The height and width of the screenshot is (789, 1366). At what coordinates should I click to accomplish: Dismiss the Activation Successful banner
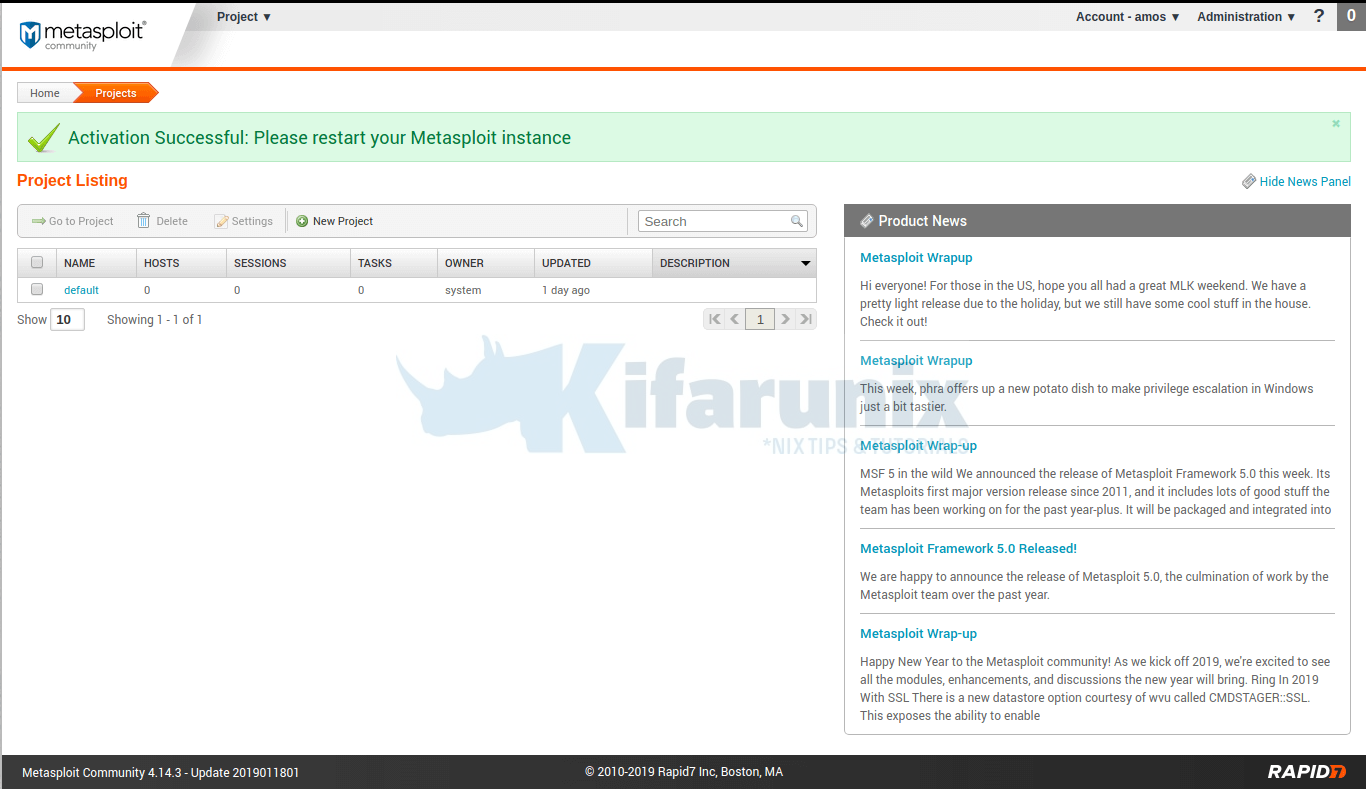pos(1336,124)
